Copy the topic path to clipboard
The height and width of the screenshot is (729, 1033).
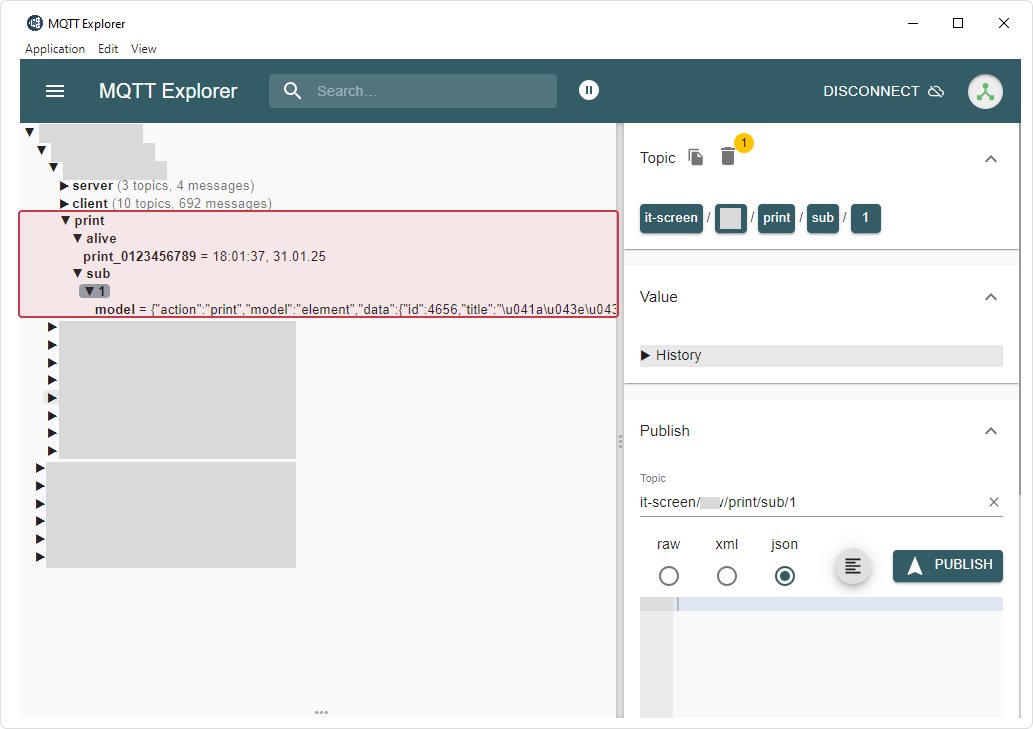pyautogui.click(x=696, y=157)
